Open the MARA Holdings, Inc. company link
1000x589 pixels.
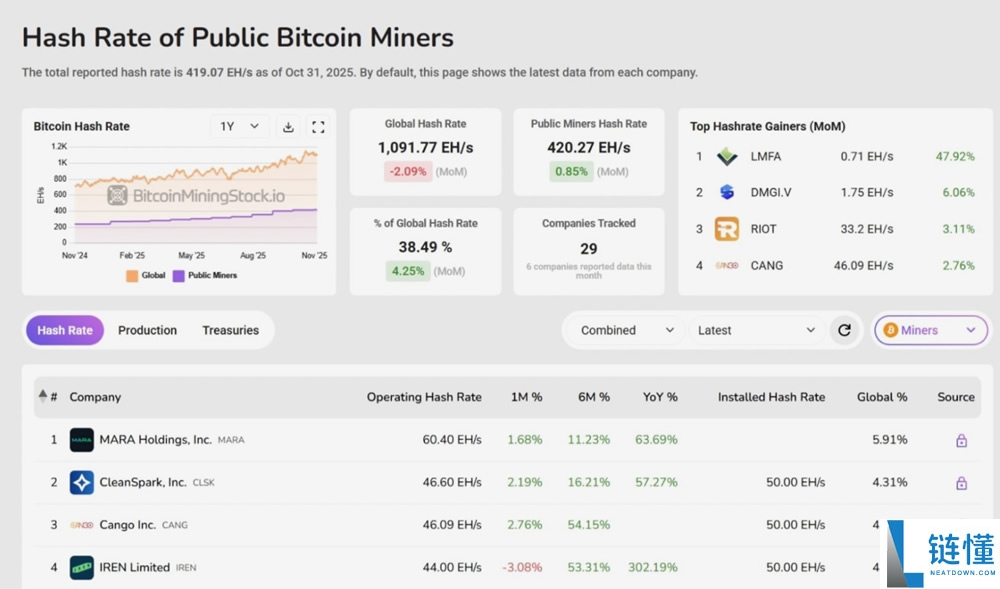pos(155,440)
